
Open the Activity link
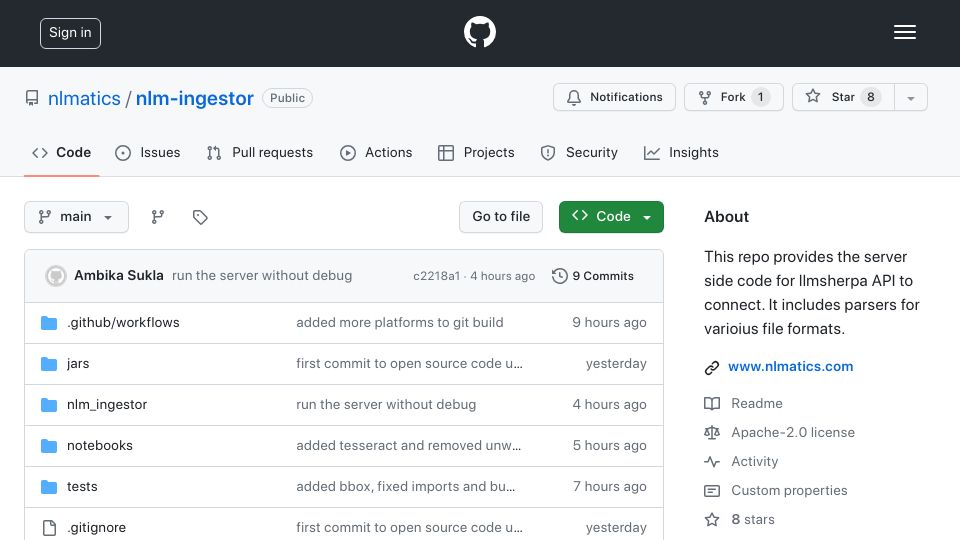754,461
